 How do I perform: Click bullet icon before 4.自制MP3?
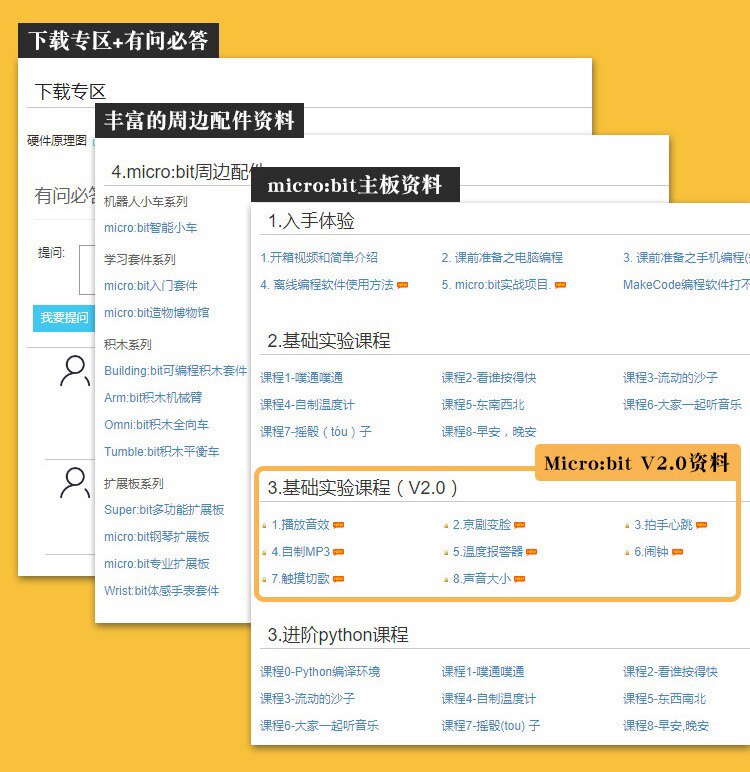[264, 553]
